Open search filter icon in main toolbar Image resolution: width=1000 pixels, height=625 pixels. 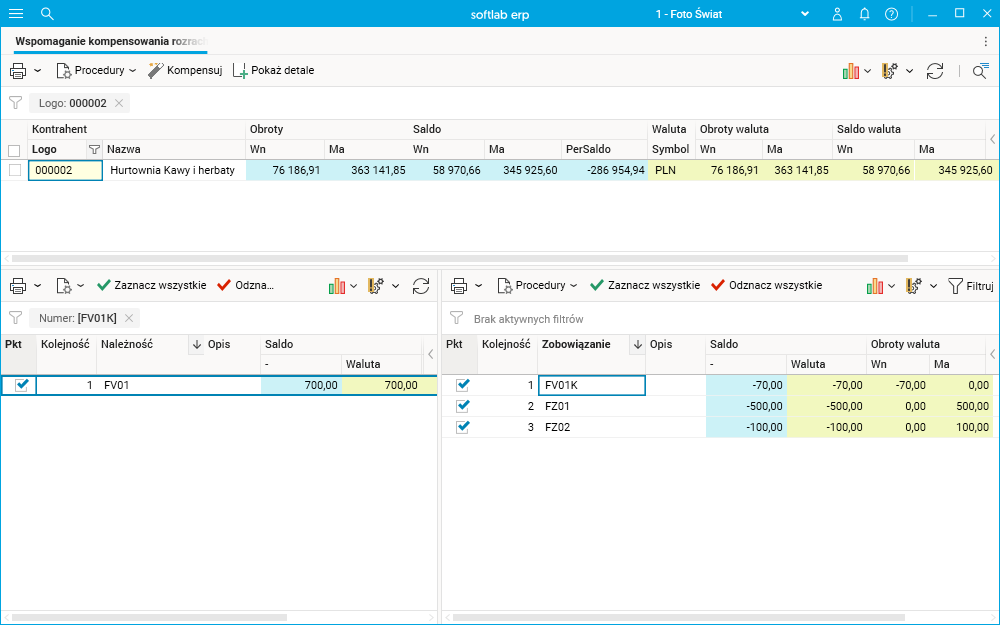980,71
